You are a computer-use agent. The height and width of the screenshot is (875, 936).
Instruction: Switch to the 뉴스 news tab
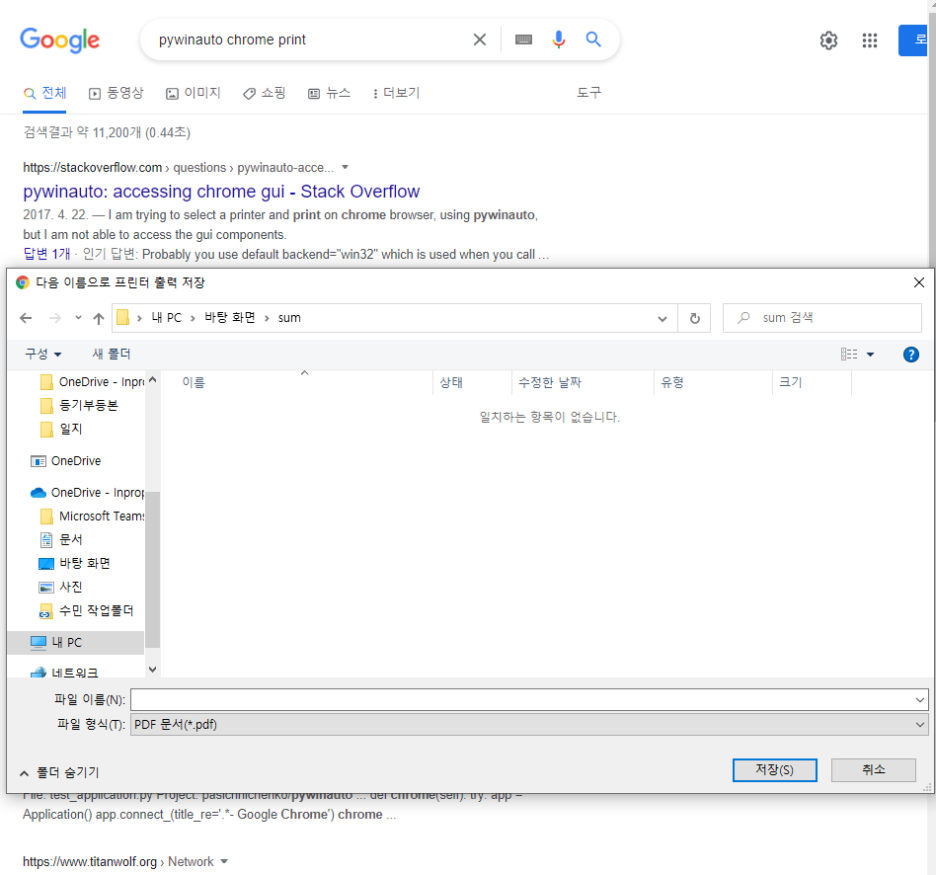(330, 93)
